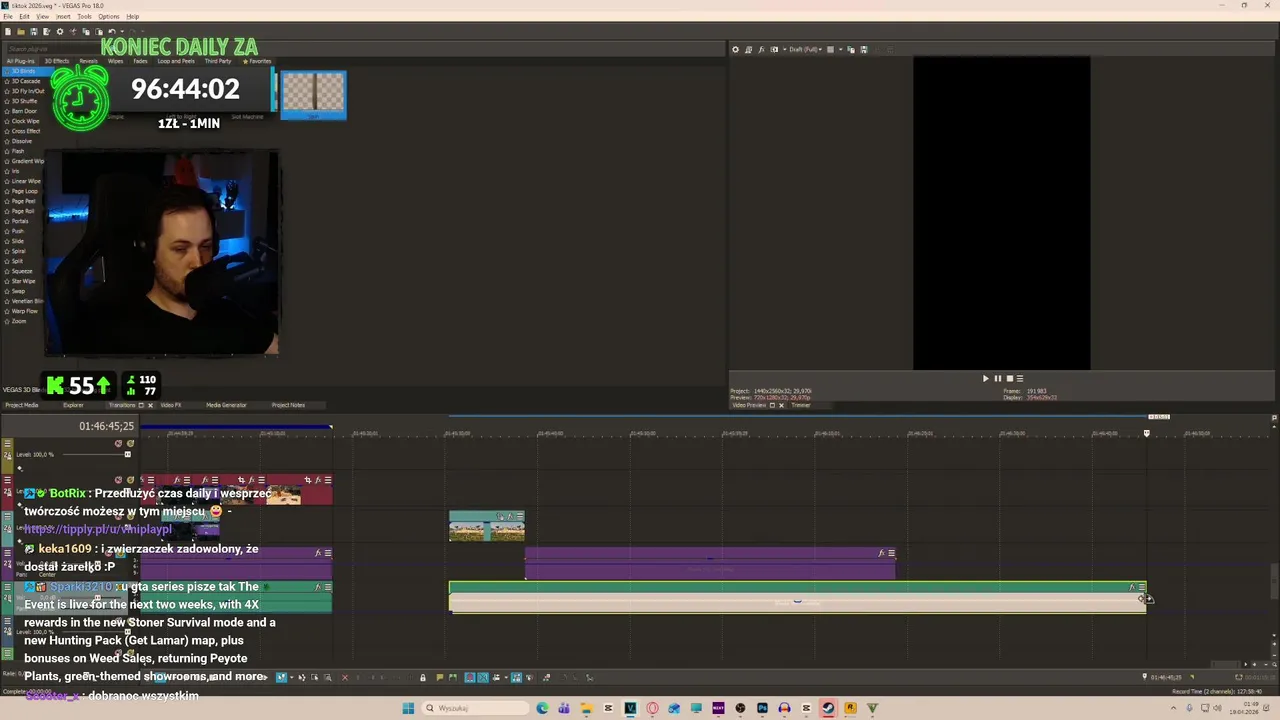The width and height of the screenshot is (1280, 720).
Task: Show the Third Party transitions category
Action: [x=218, y=61]
